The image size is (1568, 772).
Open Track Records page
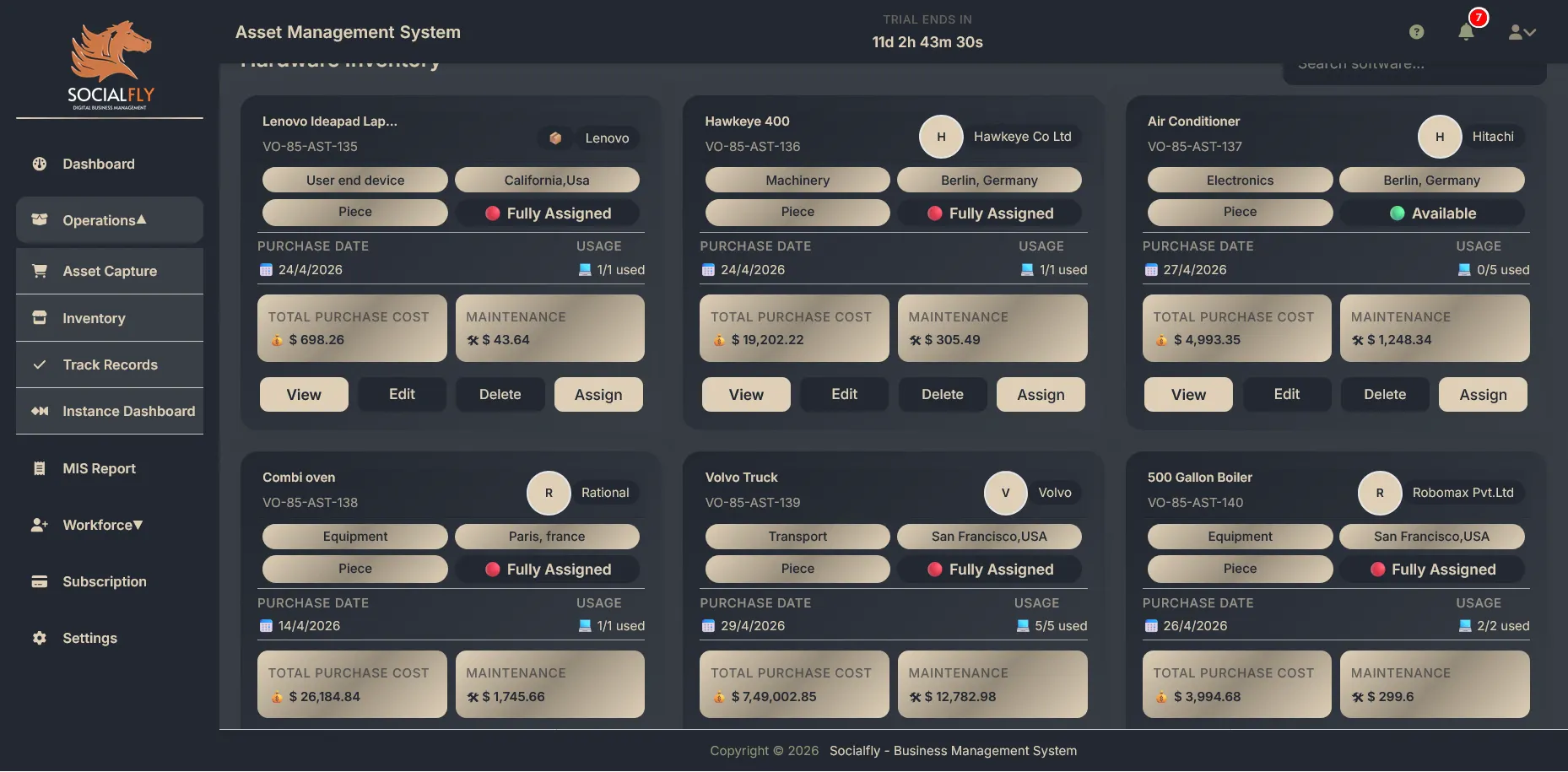coord(110,364)
